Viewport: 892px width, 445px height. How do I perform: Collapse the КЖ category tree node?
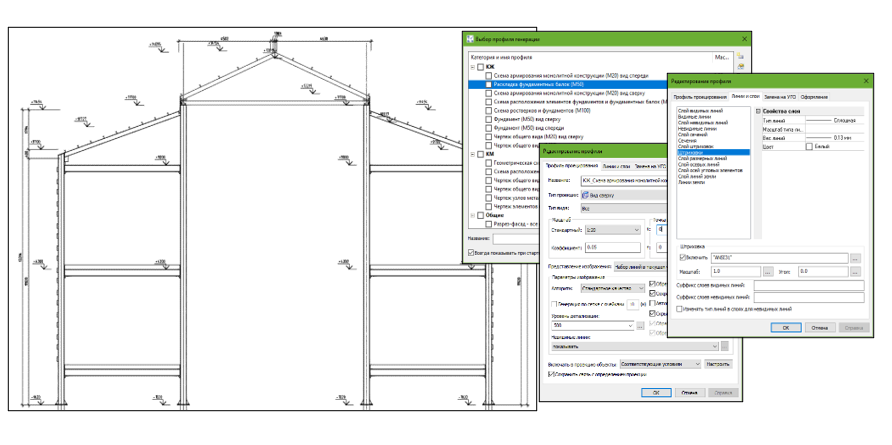click(x=472, y=67)
